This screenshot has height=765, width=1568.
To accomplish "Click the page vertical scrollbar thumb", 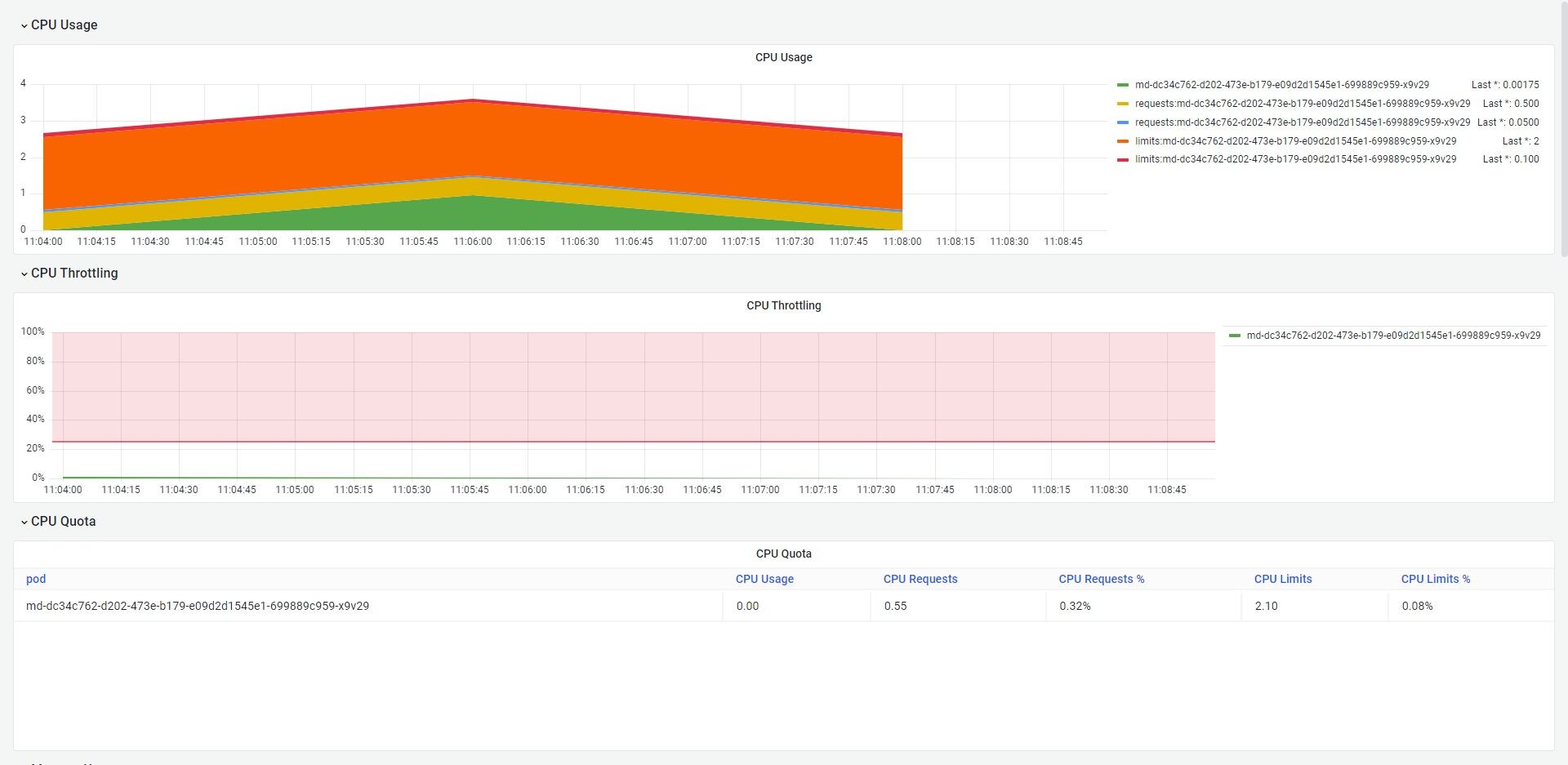I will click(1563, 131).
